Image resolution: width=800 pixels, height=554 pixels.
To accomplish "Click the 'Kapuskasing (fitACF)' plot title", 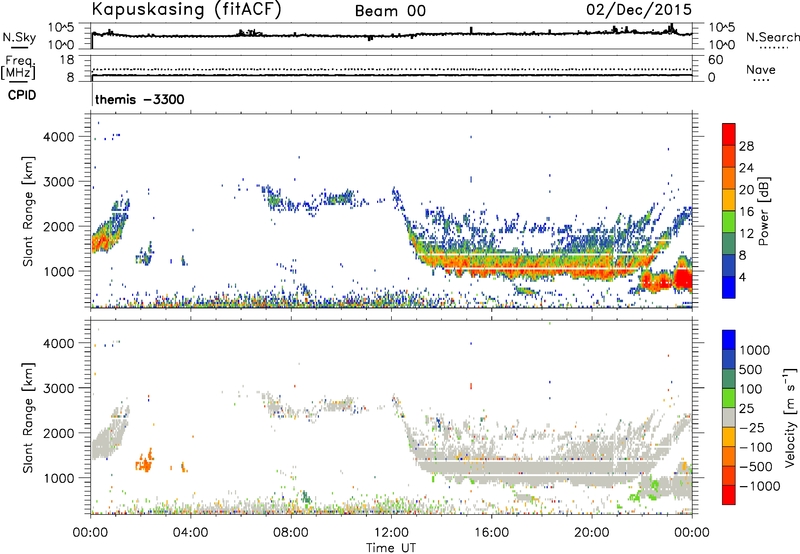I will coord(186,9).
